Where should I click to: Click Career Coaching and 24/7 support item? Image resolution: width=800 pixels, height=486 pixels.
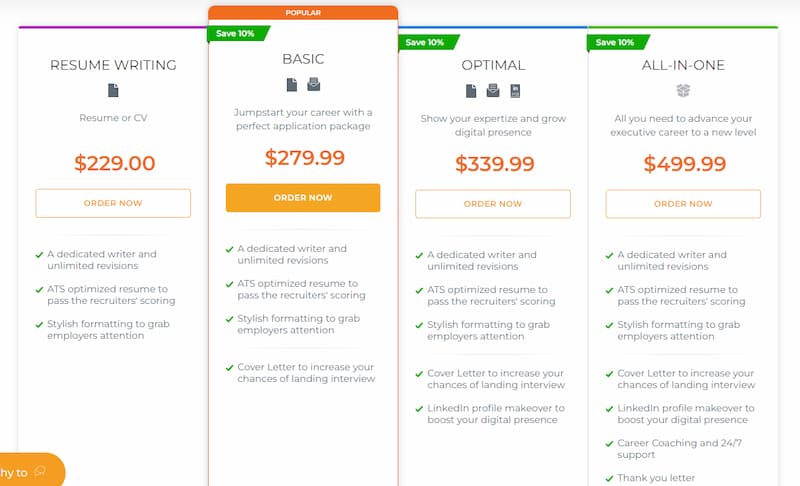[679, 449]
